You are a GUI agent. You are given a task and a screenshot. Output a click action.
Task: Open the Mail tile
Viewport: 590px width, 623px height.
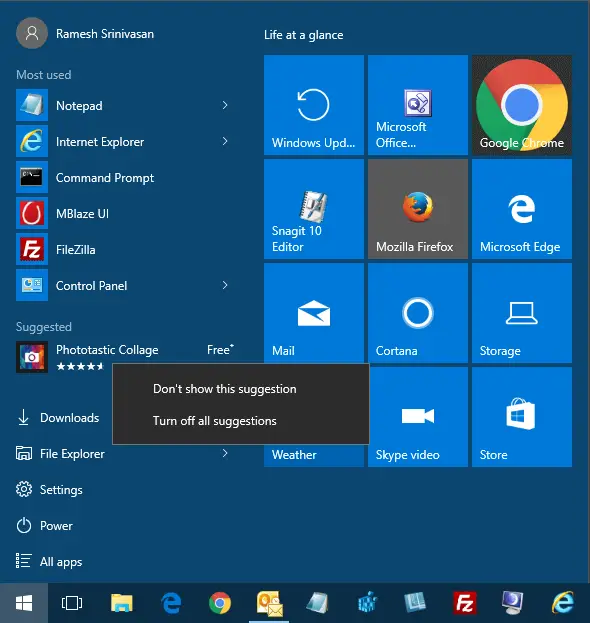coord(314,313)
